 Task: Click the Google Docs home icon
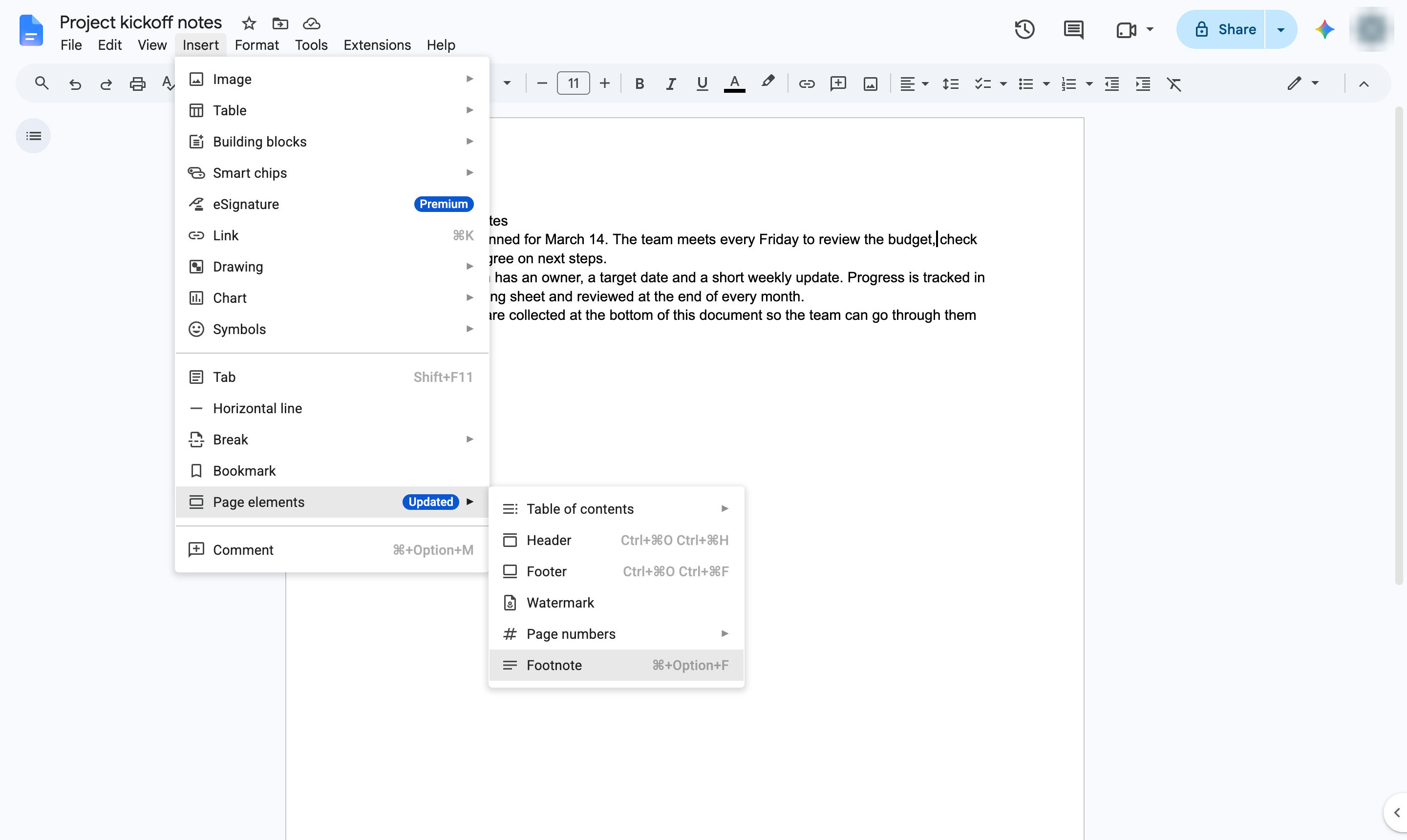(31, 30)
